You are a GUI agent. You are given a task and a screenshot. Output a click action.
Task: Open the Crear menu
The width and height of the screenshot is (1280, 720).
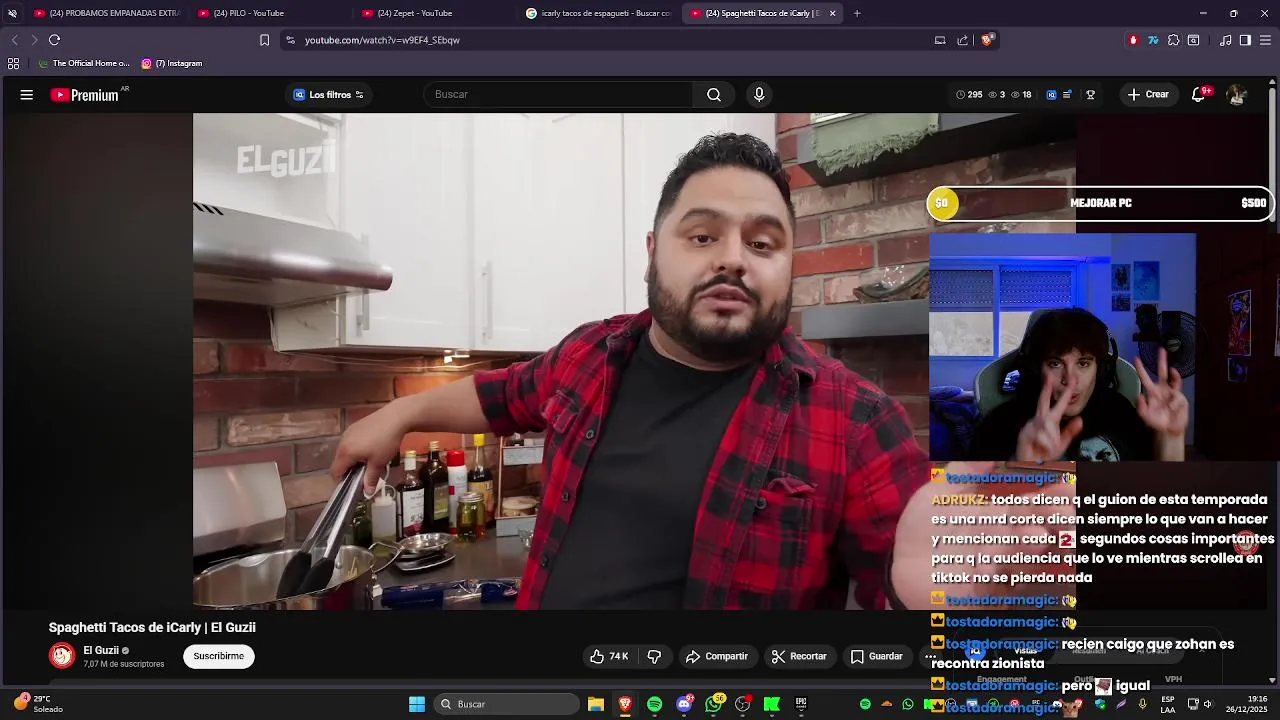[1148, 94]
